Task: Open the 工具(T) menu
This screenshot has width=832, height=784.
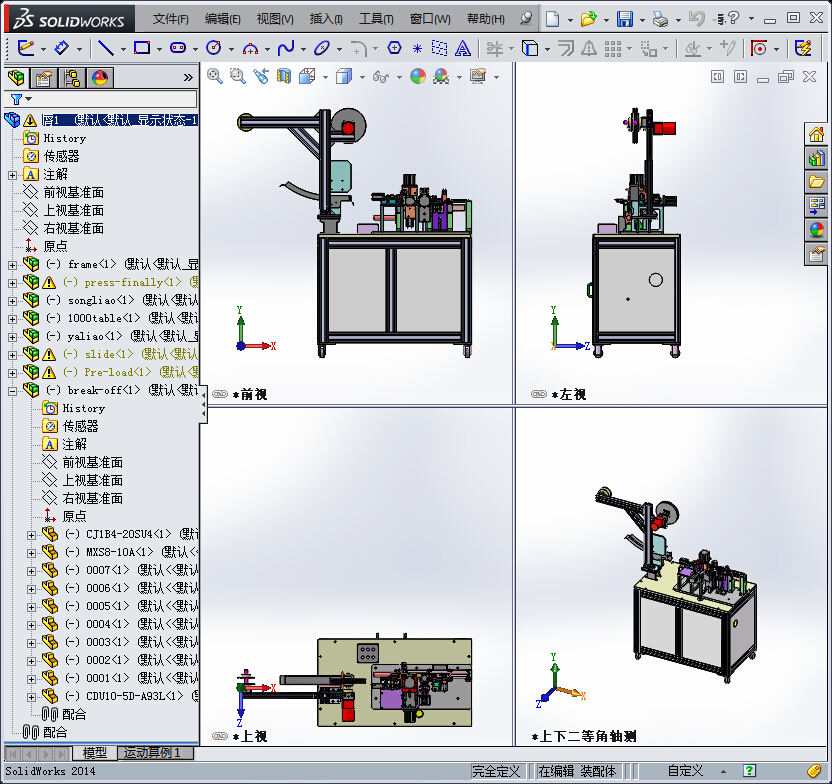Action: tap(376, 19)
